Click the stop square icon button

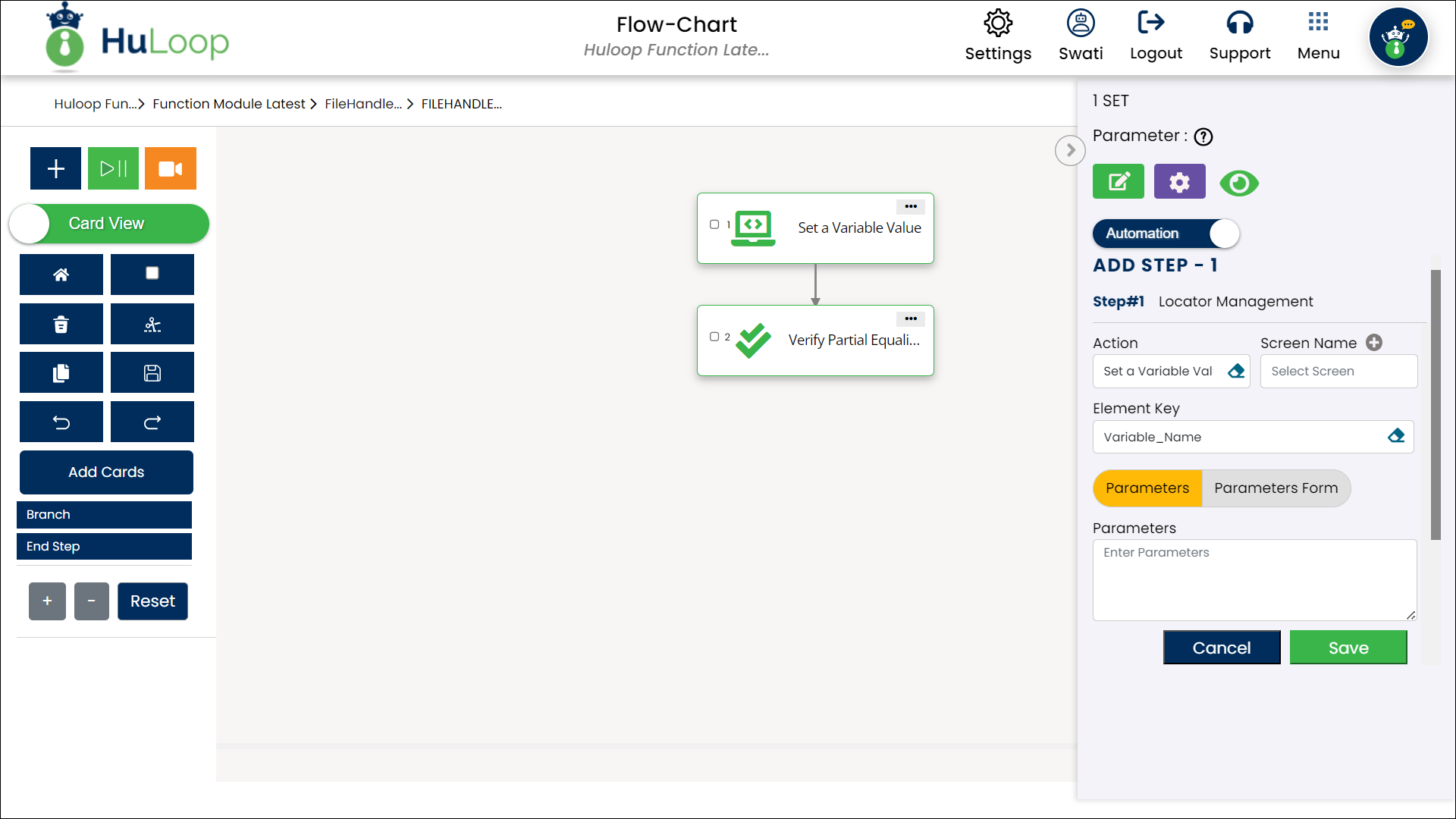click(152, 275)
